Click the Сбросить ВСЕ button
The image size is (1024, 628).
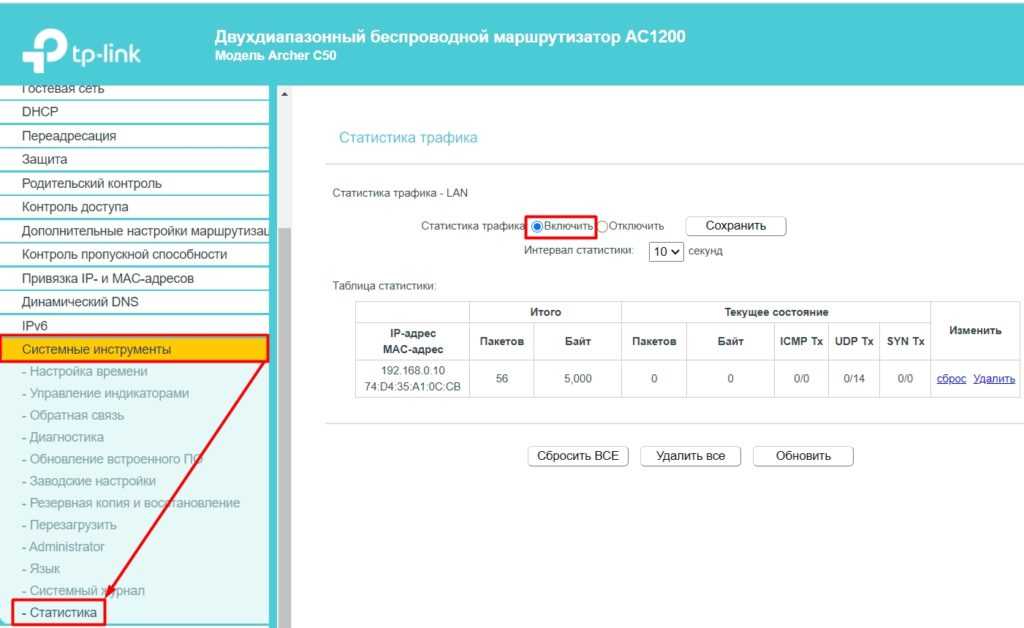pos(578,456)
